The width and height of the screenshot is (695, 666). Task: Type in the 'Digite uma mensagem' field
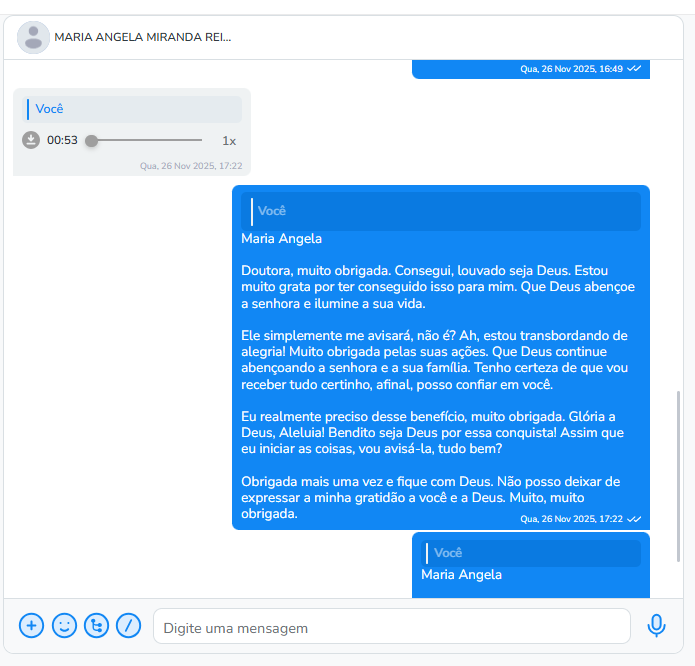391,628
